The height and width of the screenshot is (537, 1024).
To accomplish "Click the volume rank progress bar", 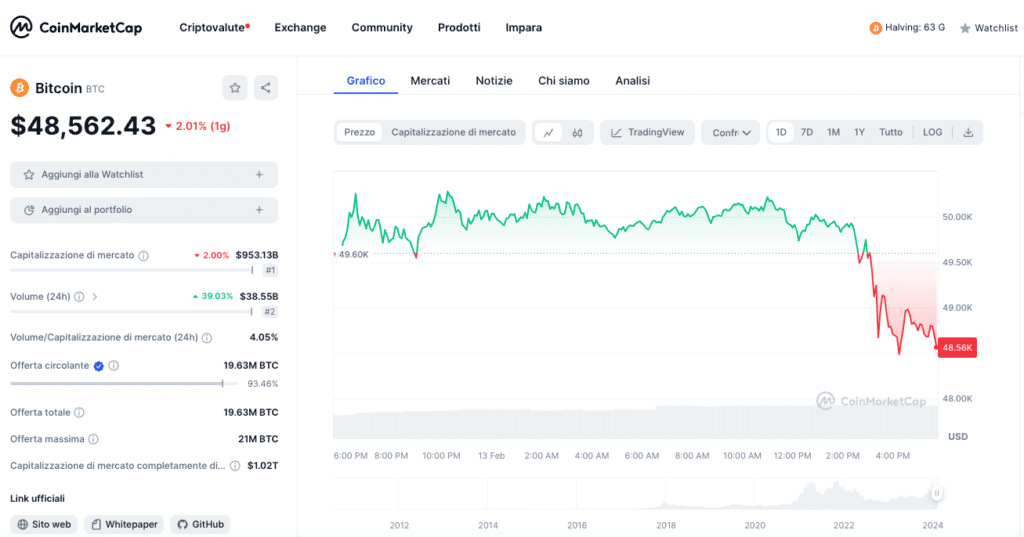I will (131, 312).
